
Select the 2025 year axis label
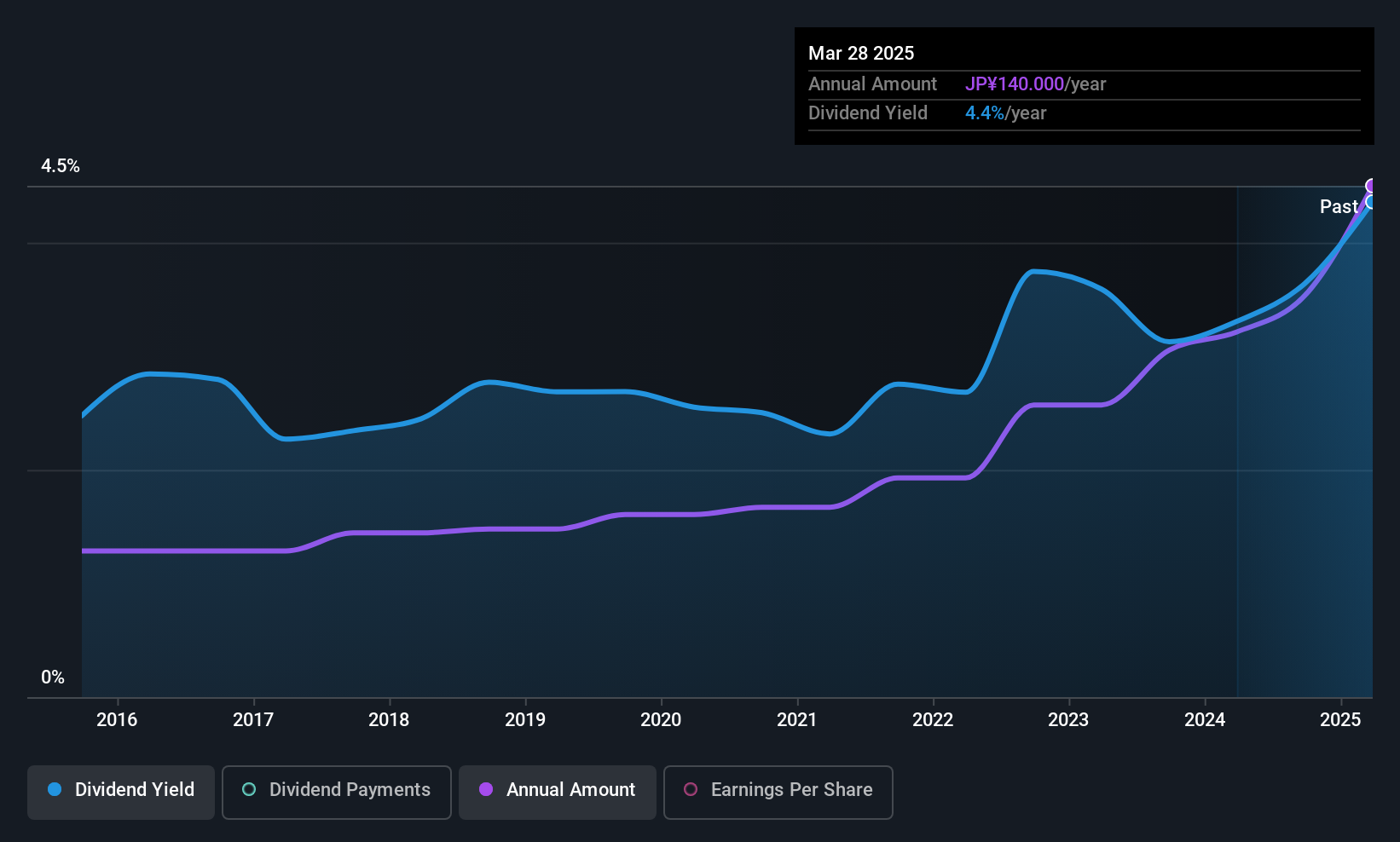coord(1340,719)
